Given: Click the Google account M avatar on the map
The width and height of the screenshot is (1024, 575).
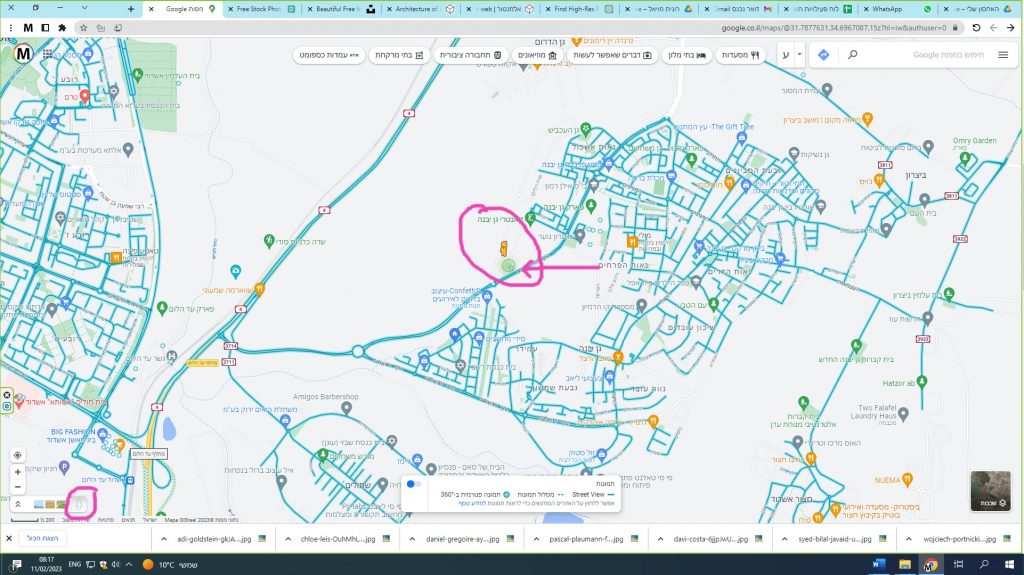Looking at the screenshot, I should coord(24,54).
